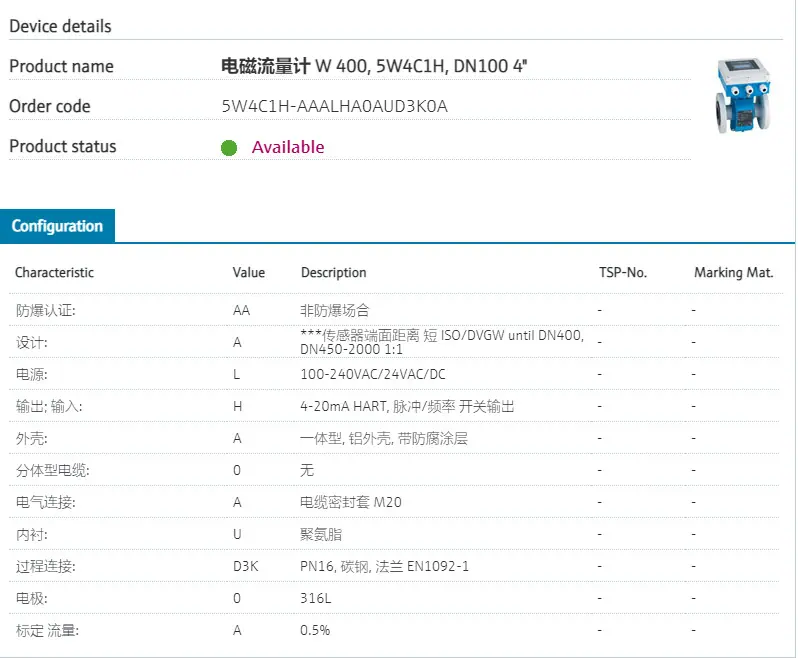Image resolution: width=798 pixels, height=658 pixels.
Task: Click the Product status label
Action: coord(63,147)
